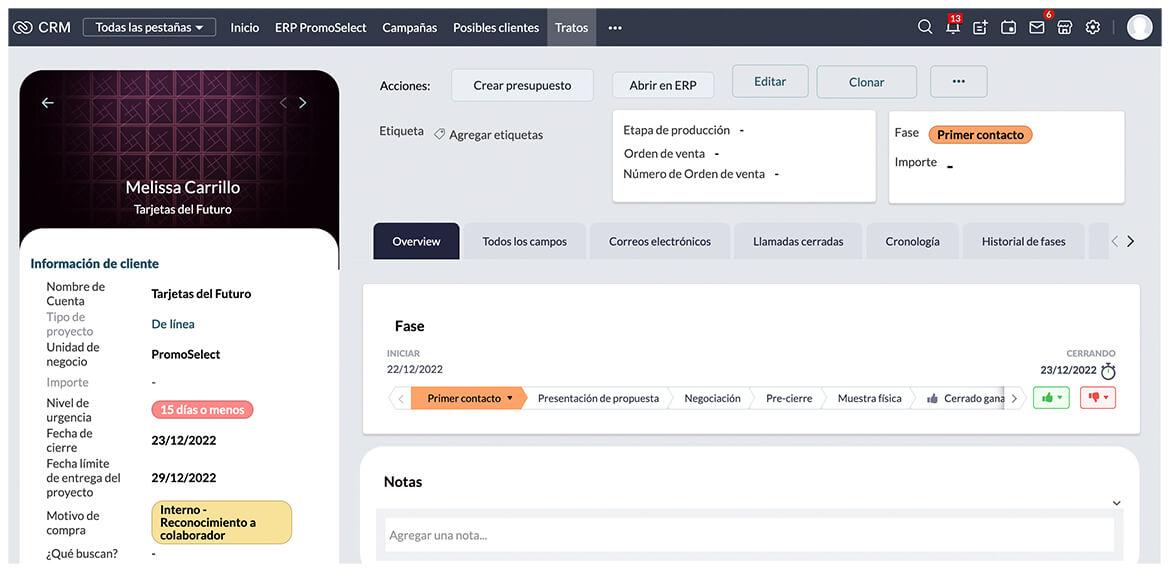Open green thumbs-up won dropdown

pos(1051,397)
